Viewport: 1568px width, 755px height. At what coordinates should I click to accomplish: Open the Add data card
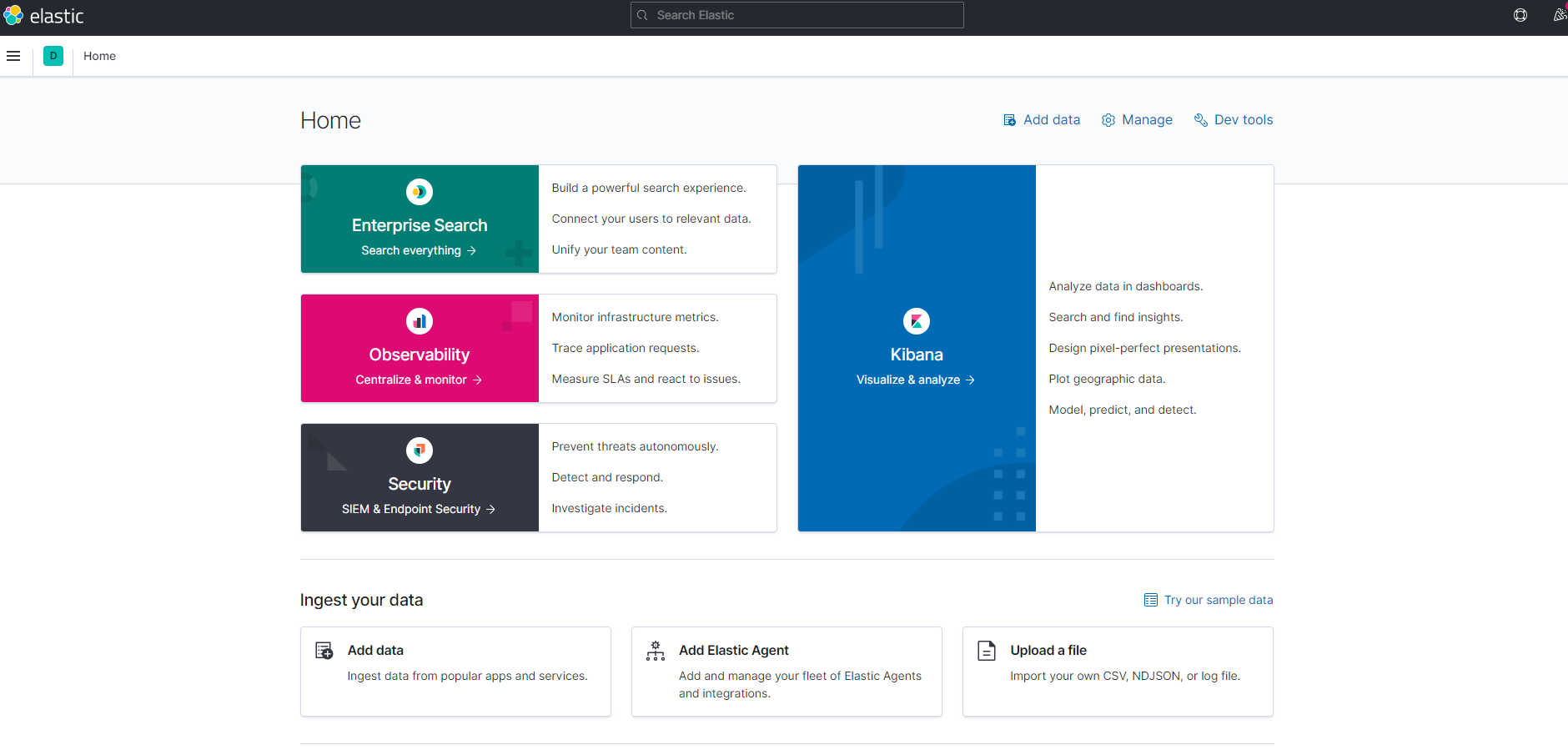tap(455, 672)
